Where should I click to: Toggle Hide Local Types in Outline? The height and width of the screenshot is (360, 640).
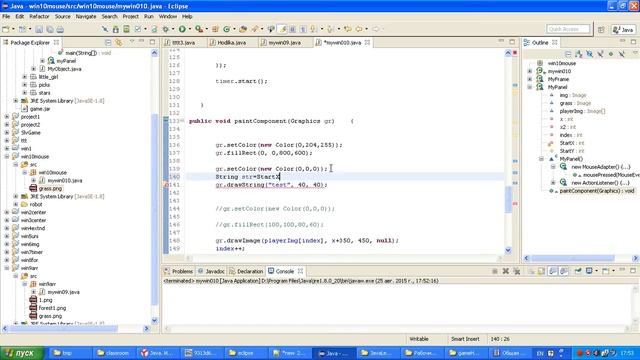622,54
